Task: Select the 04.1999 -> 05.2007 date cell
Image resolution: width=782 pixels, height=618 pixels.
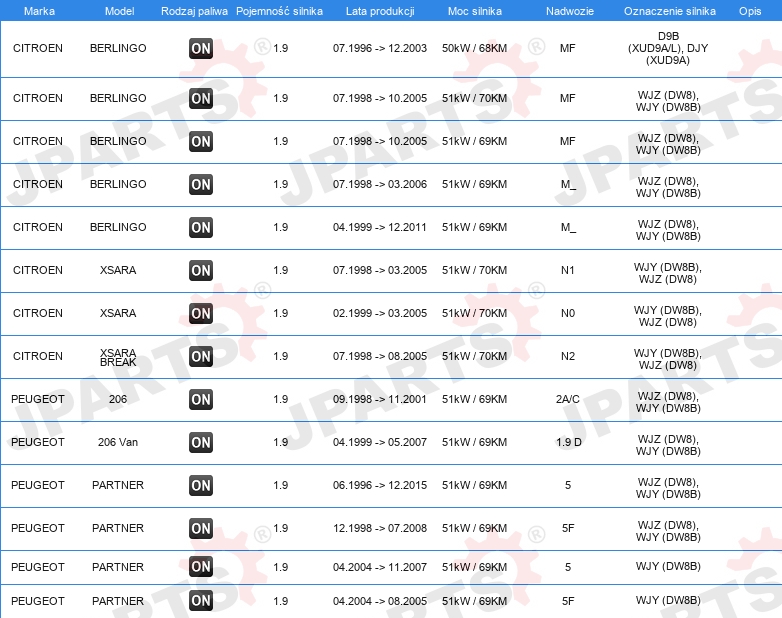Action: [x=380, y=442]
